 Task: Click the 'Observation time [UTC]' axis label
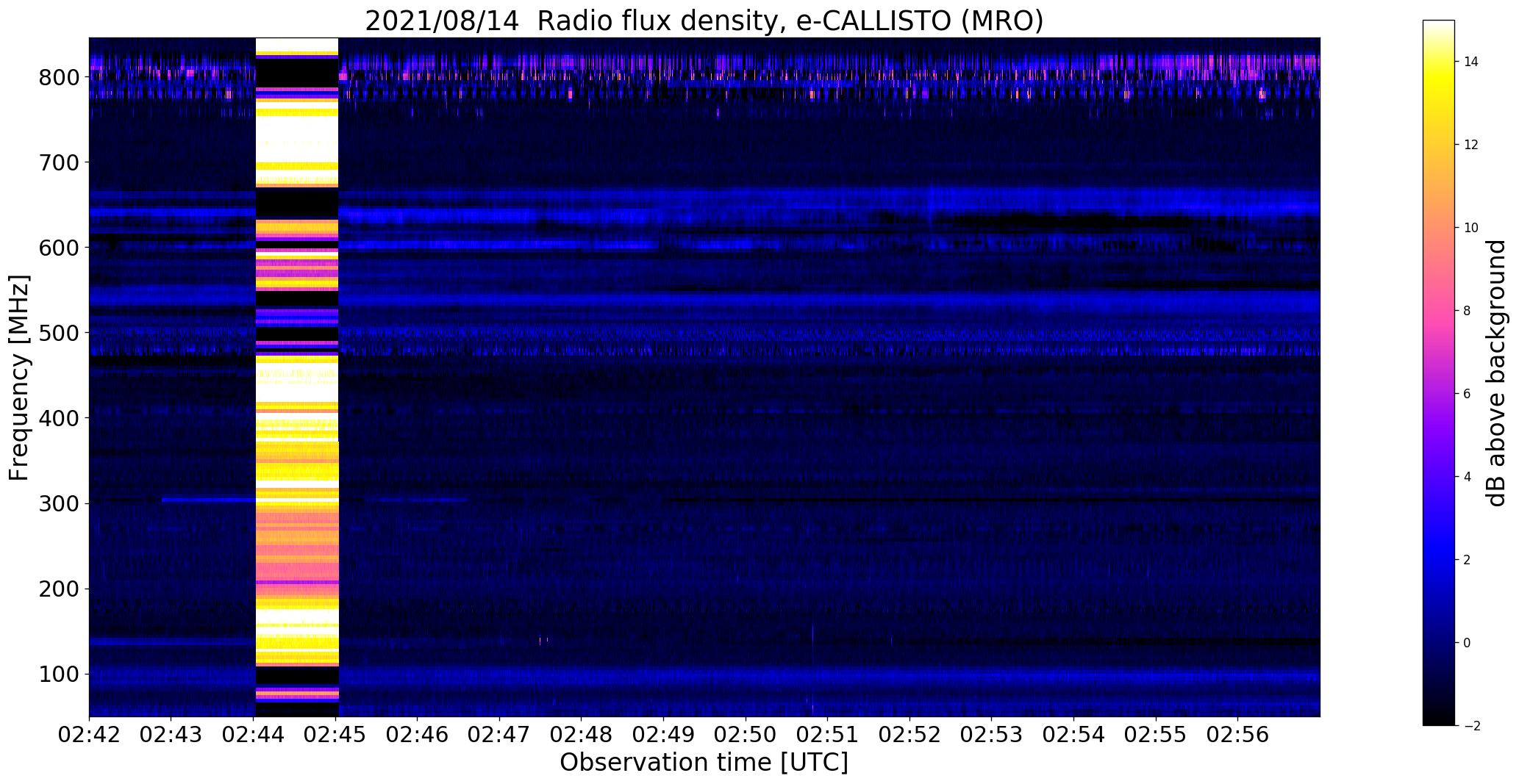point(704,762)
